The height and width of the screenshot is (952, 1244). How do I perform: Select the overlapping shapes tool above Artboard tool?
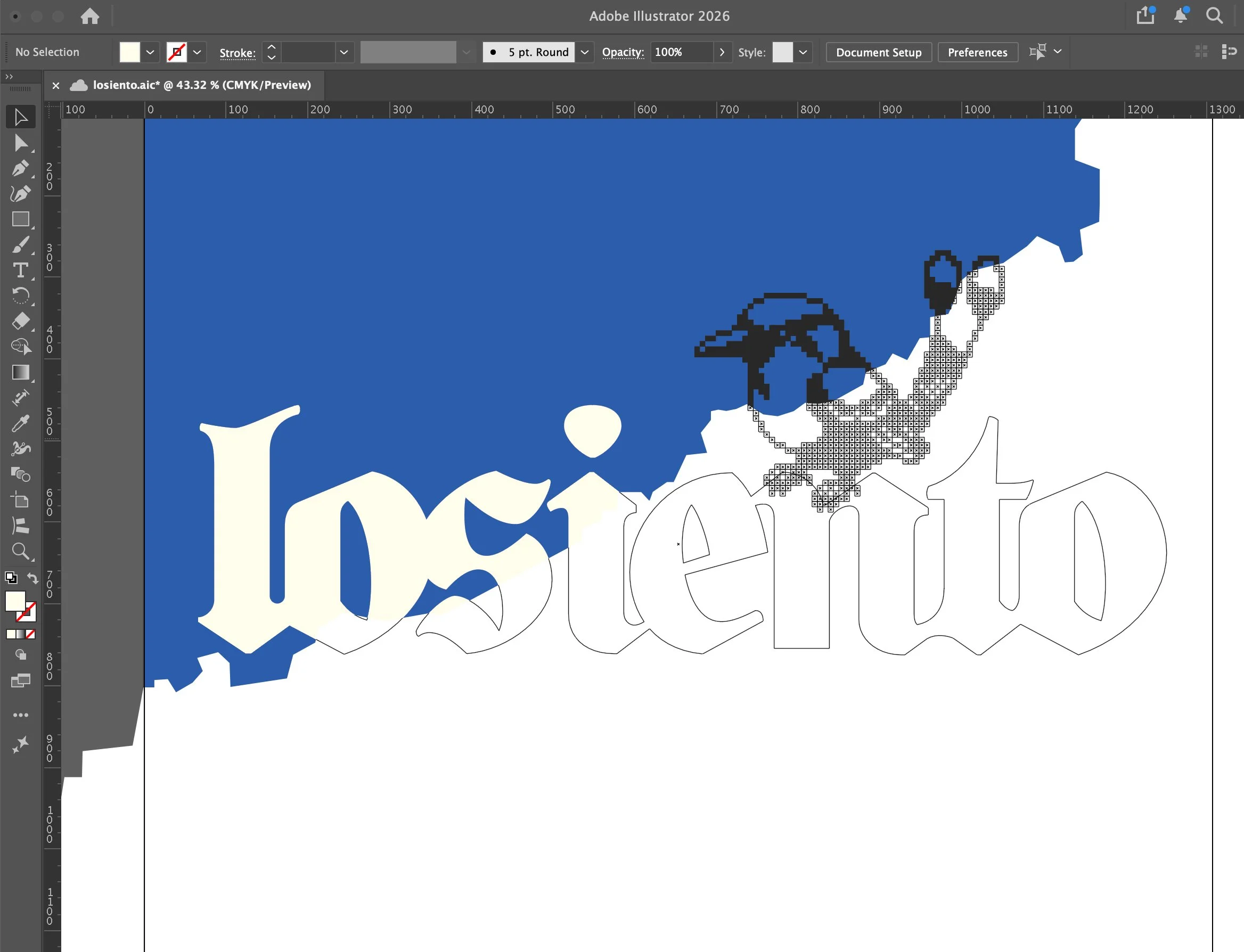point(20,474)
